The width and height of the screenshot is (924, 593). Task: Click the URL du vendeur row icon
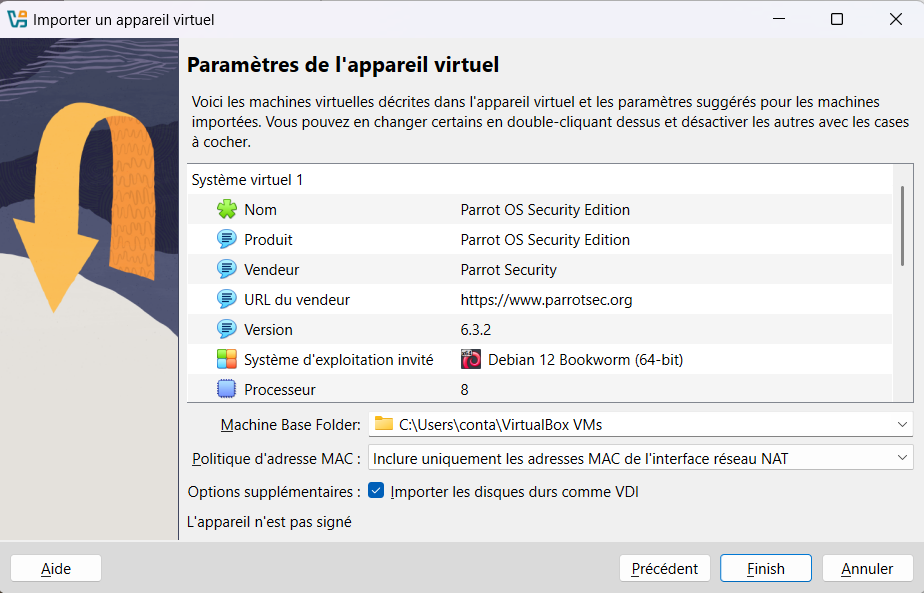[227, 299]
